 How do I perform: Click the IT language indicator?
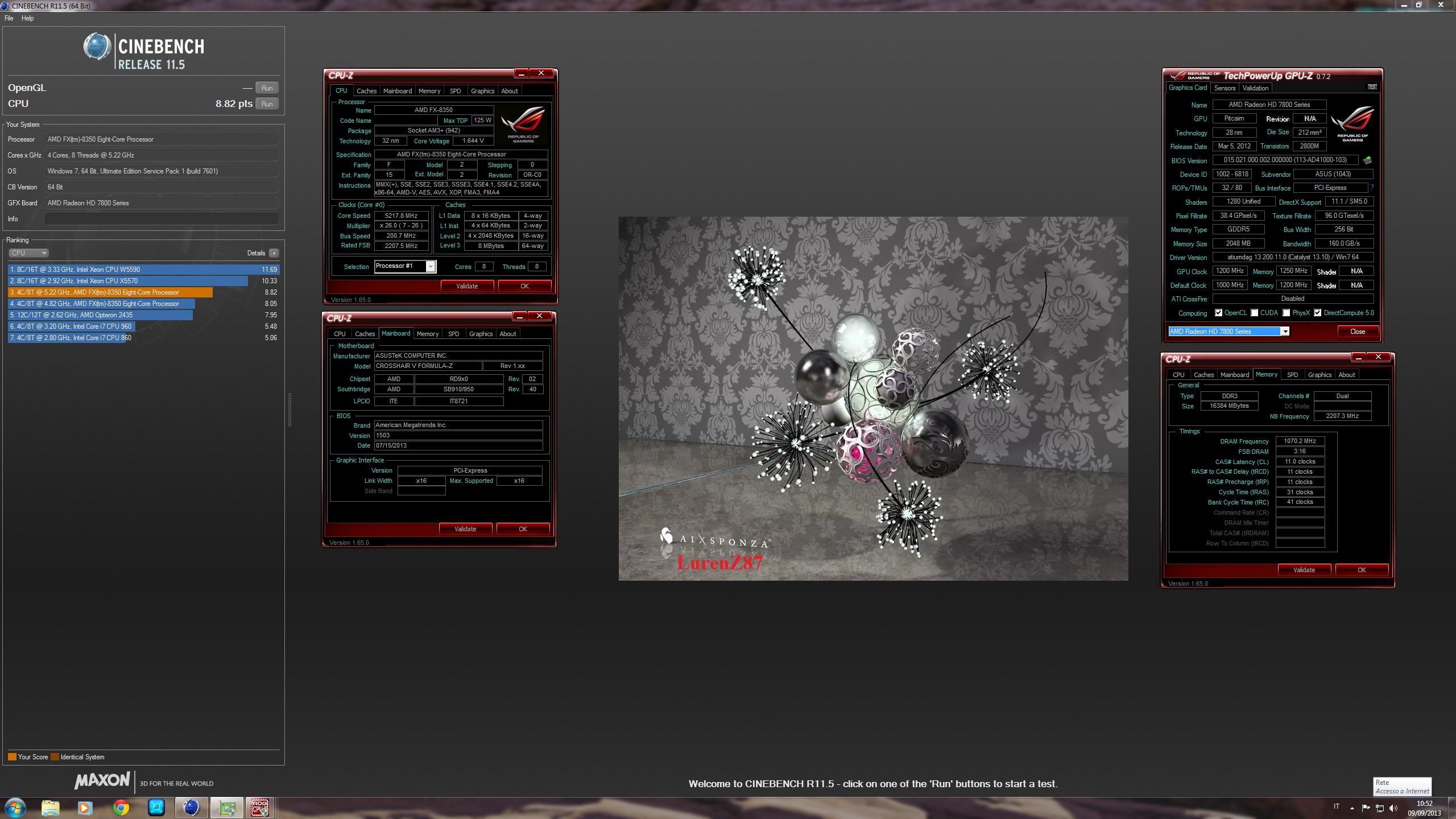point(1336,806)
